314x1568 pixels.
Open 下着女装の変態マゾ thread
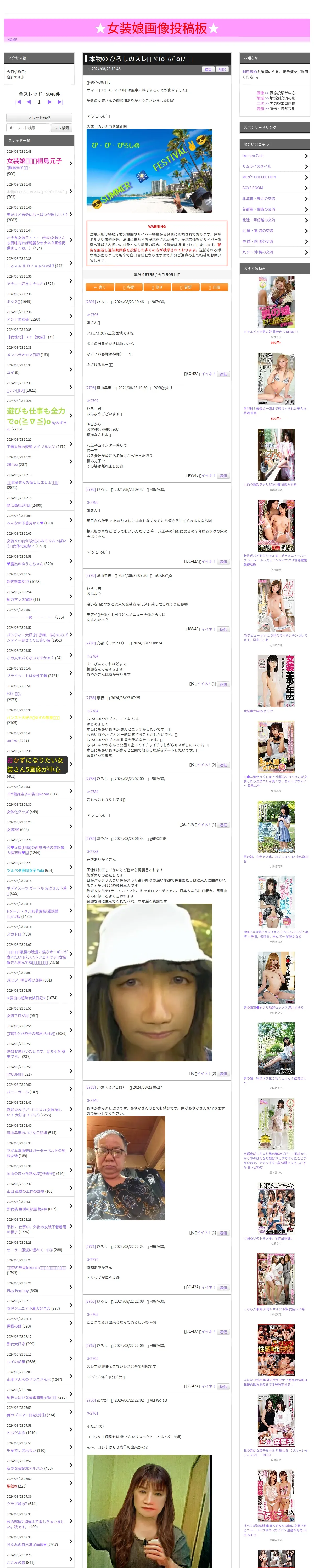coord(31,447)
